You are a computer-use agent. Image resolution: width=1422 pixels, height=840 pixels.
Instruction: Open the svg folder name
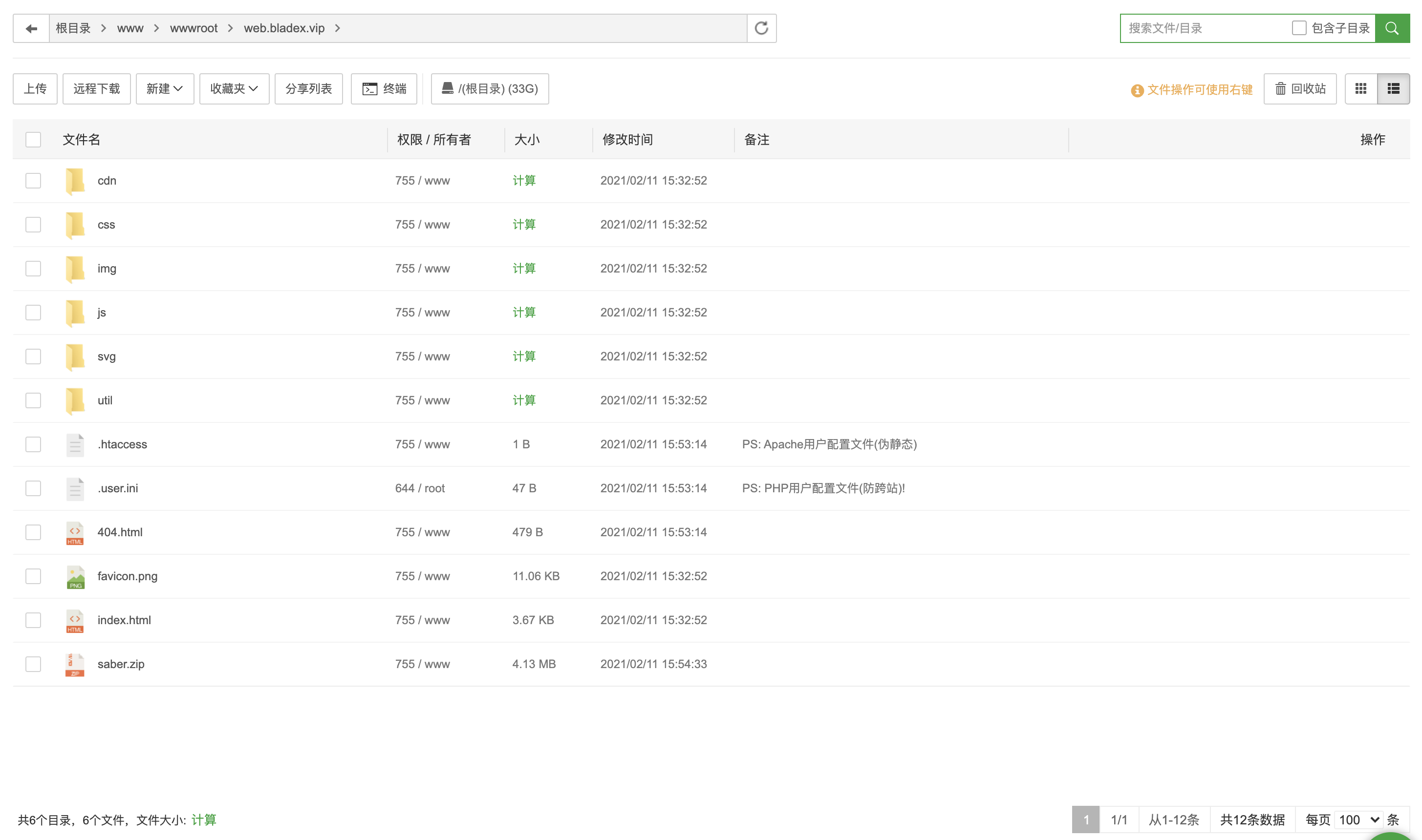(107, 357)
